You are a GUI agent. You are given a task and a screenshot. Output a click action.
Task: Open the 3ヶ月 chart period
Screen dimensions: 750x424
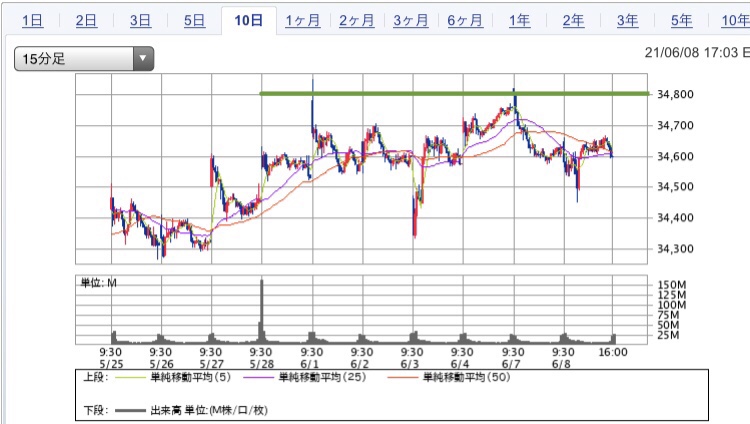click(x=411, y=21)
